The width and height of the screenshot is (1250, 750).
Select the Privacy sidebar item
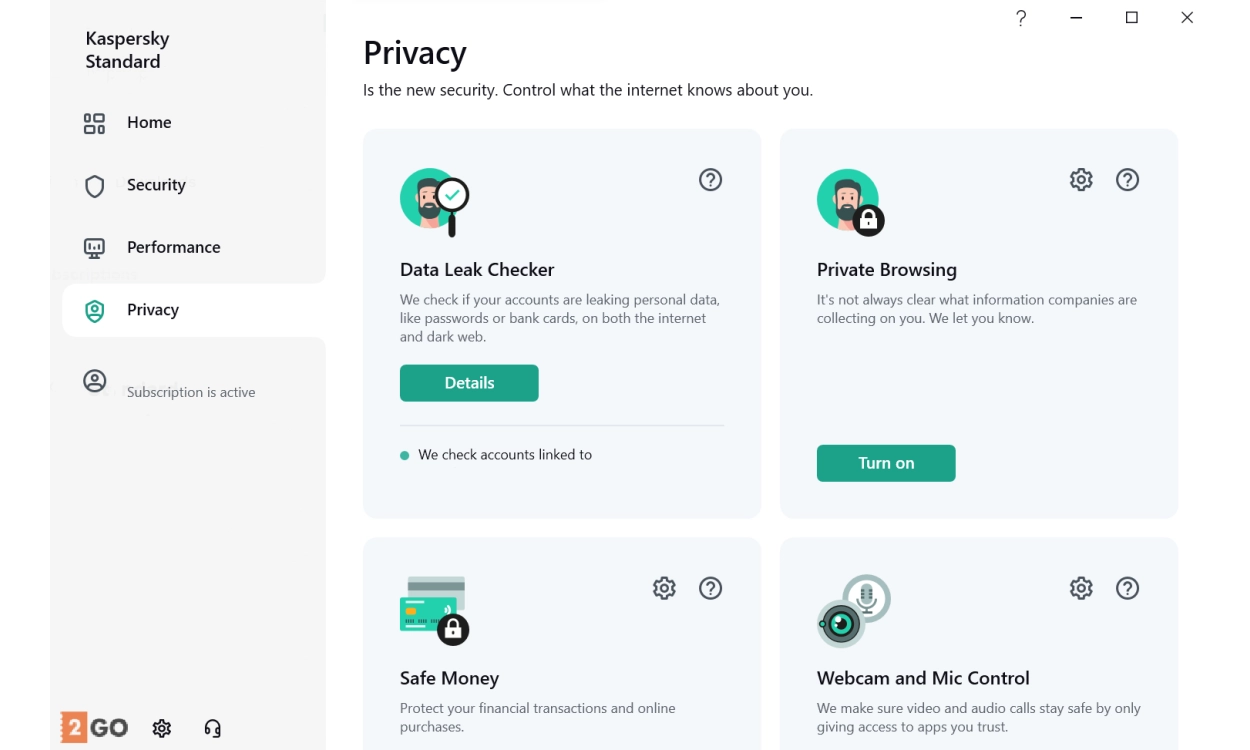(x=152, y=310)
